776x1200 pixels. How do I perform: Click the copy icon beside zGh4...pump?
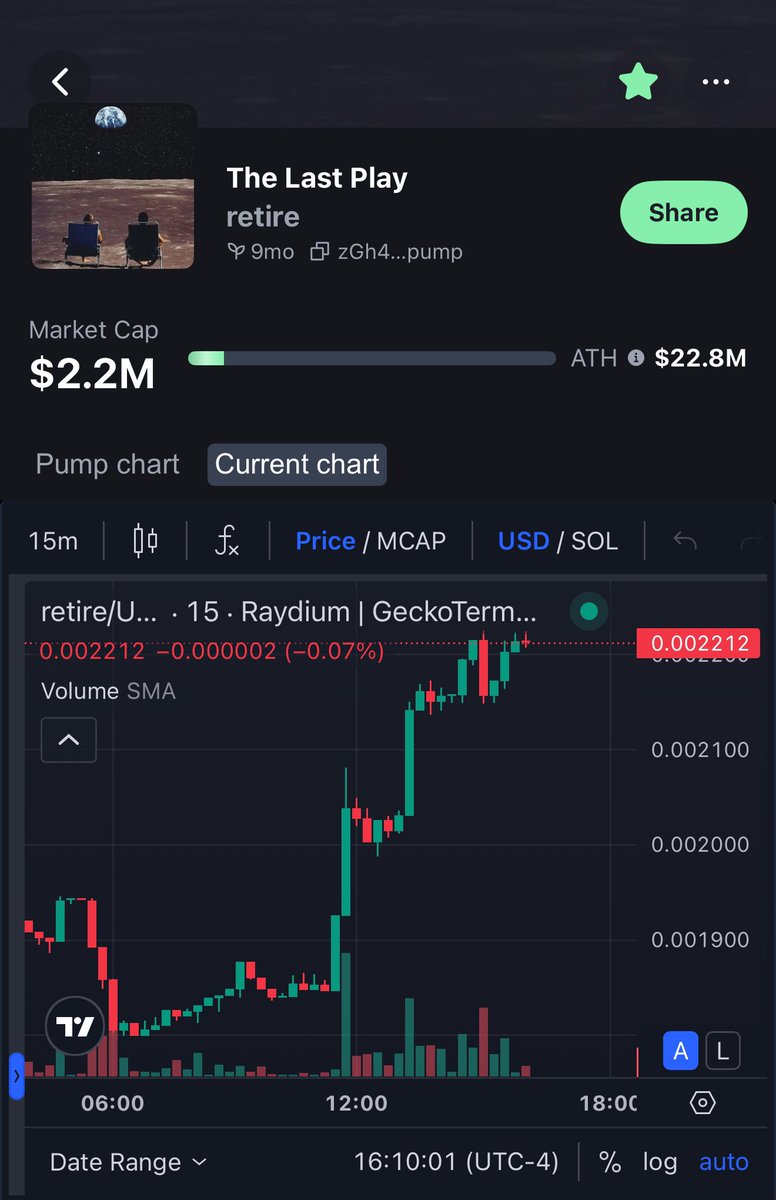coord(319,252)
